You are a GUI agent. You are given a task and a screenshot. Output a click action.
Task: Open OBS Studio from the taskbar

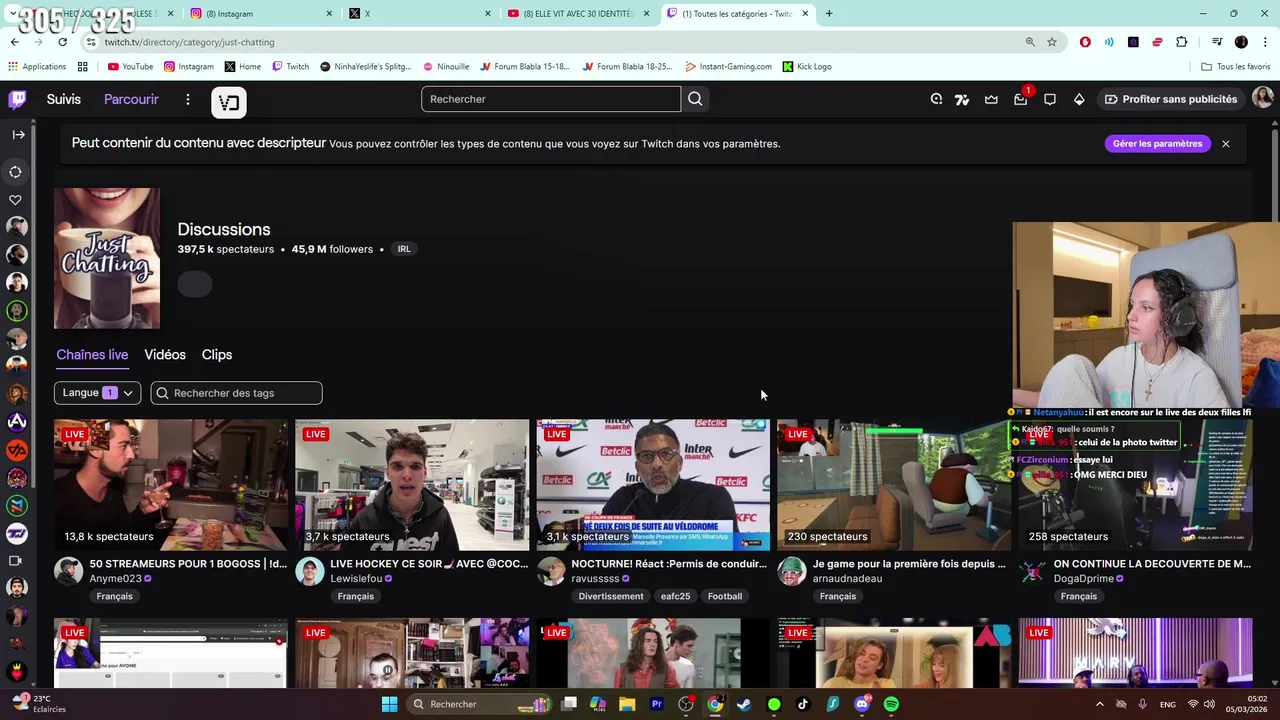[x=685, y=704]
